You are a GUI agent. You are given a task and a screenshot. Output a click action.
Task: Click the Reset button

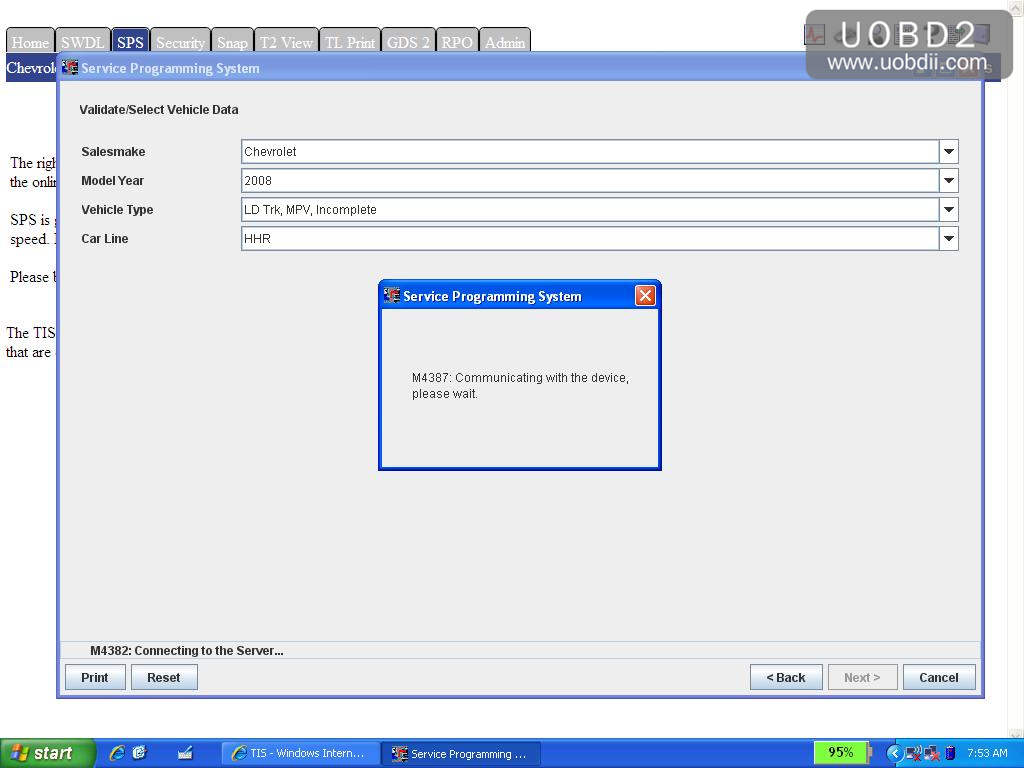tap(163, 677)
